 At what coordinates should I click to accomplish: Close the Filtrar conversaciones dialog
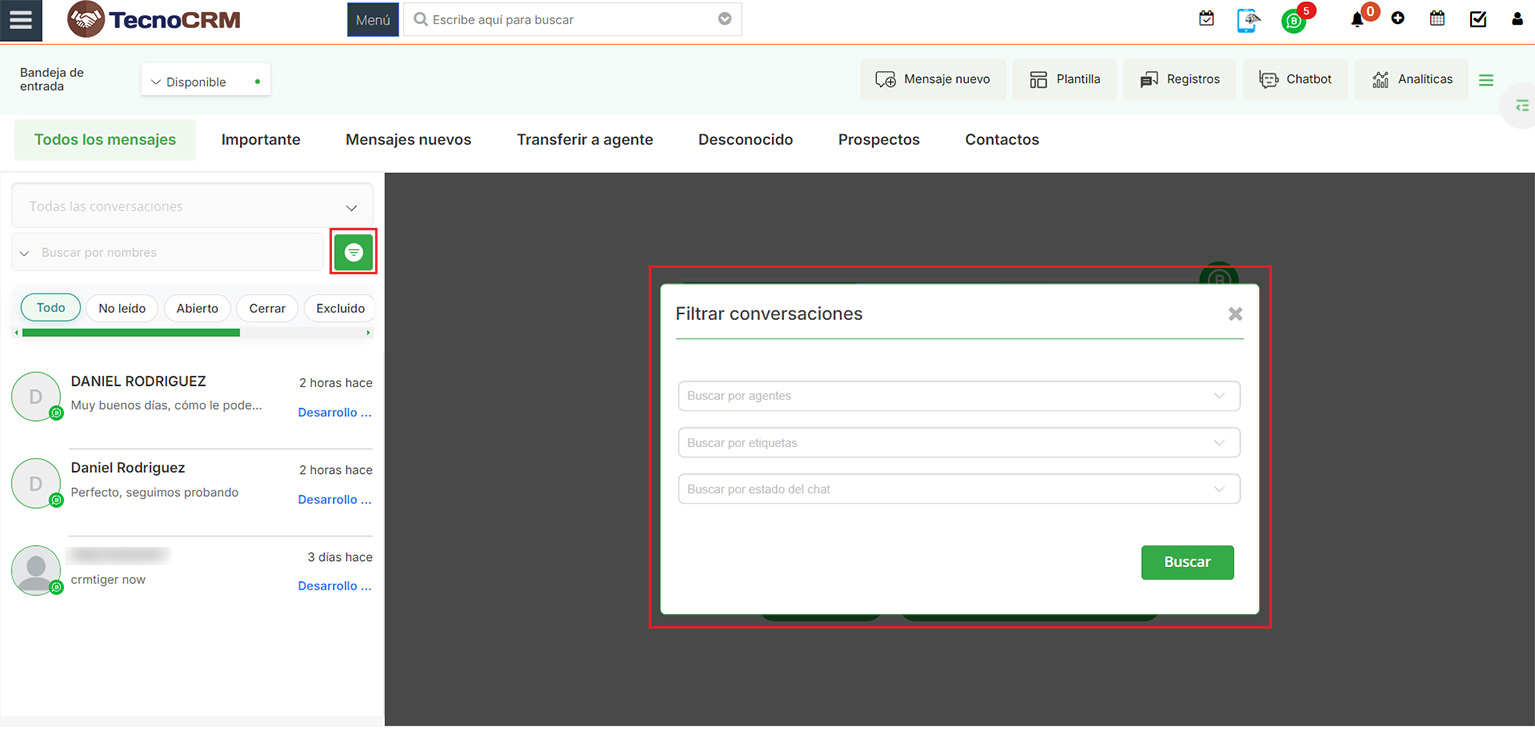click(1235, 314)
